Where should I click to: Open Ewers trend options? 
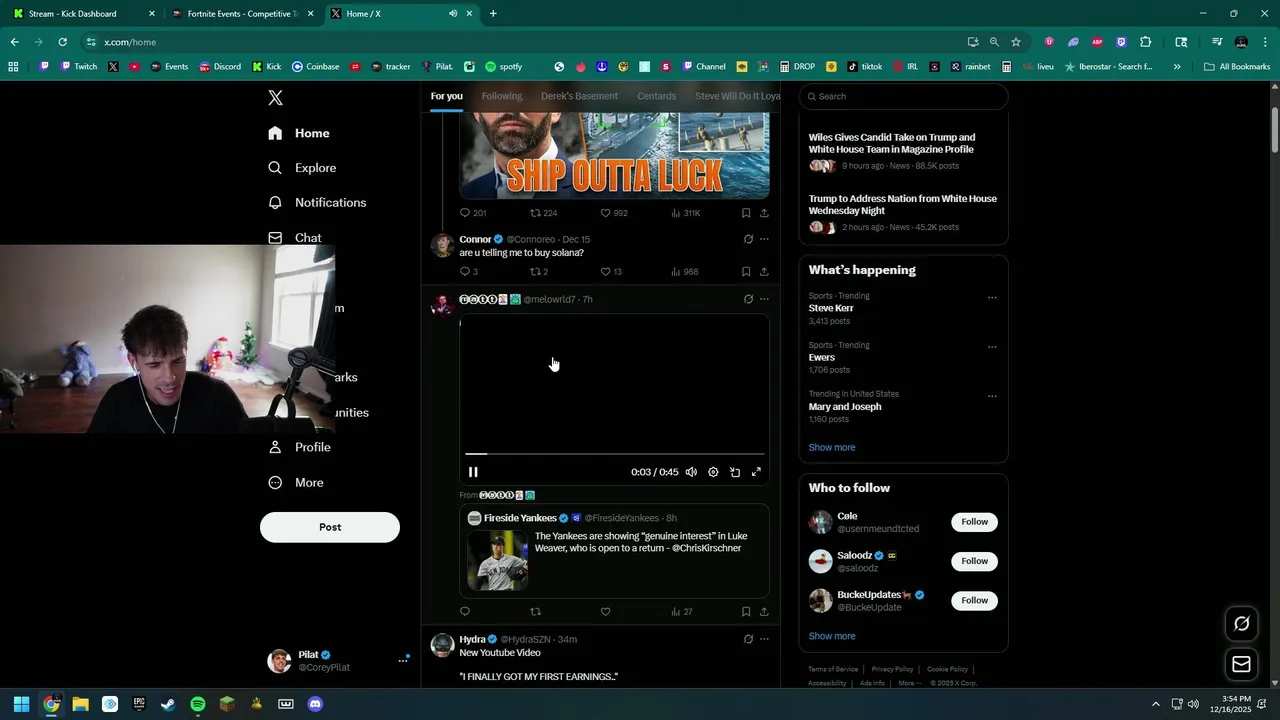992,347
